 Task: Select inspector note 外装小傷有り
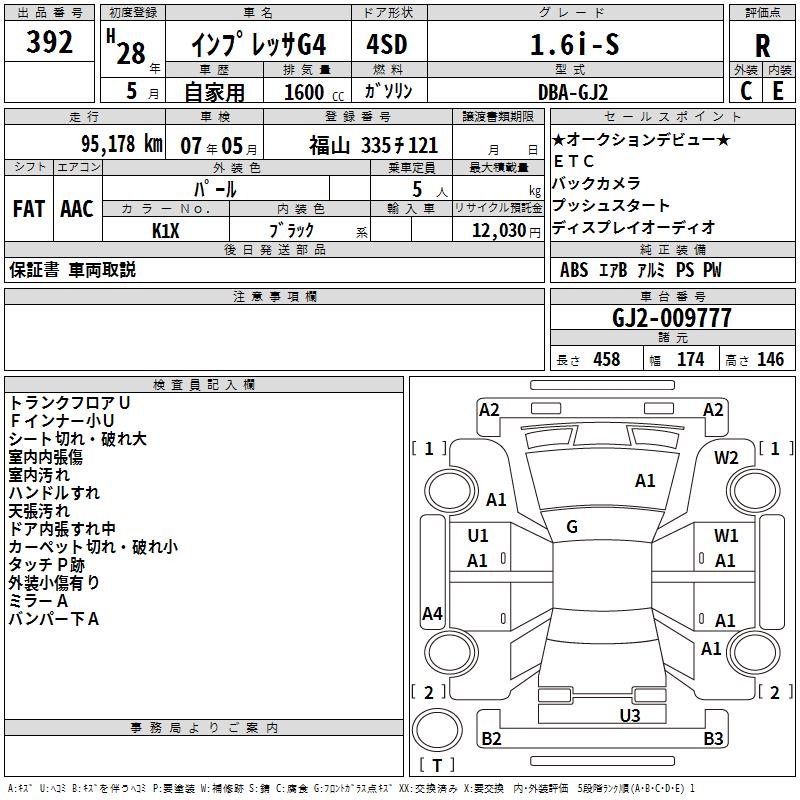54,582
